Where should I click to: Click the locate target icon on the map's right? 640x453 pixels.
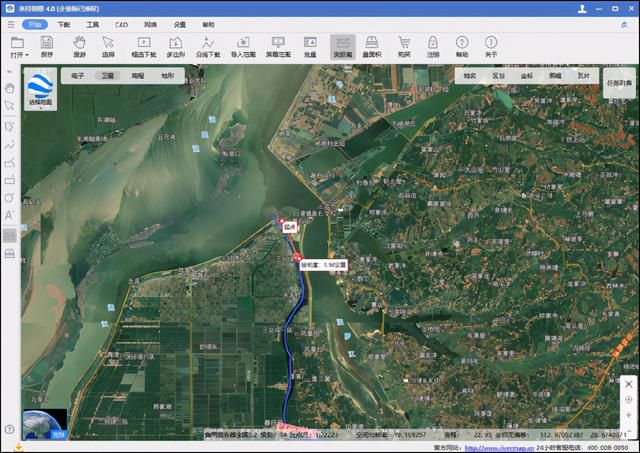(629, 400)
